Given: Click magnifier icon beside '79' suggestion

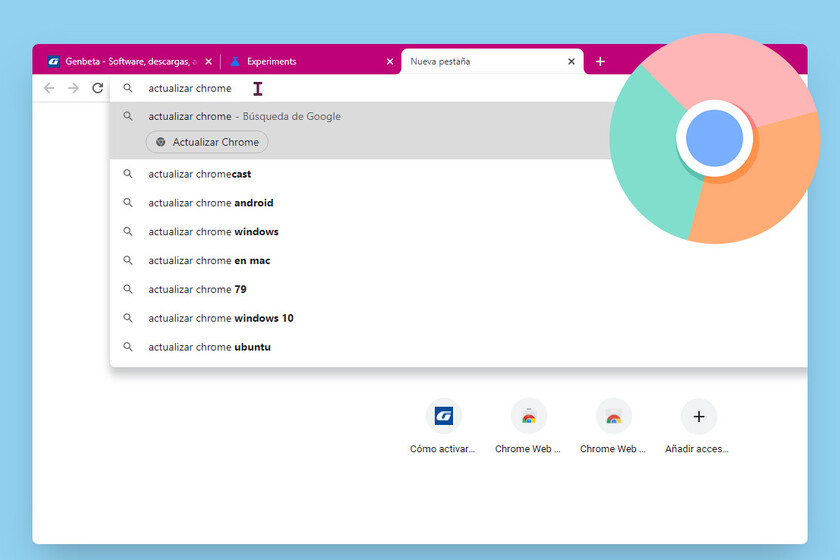Looking at the screenshot, I should tap(128, 289).
